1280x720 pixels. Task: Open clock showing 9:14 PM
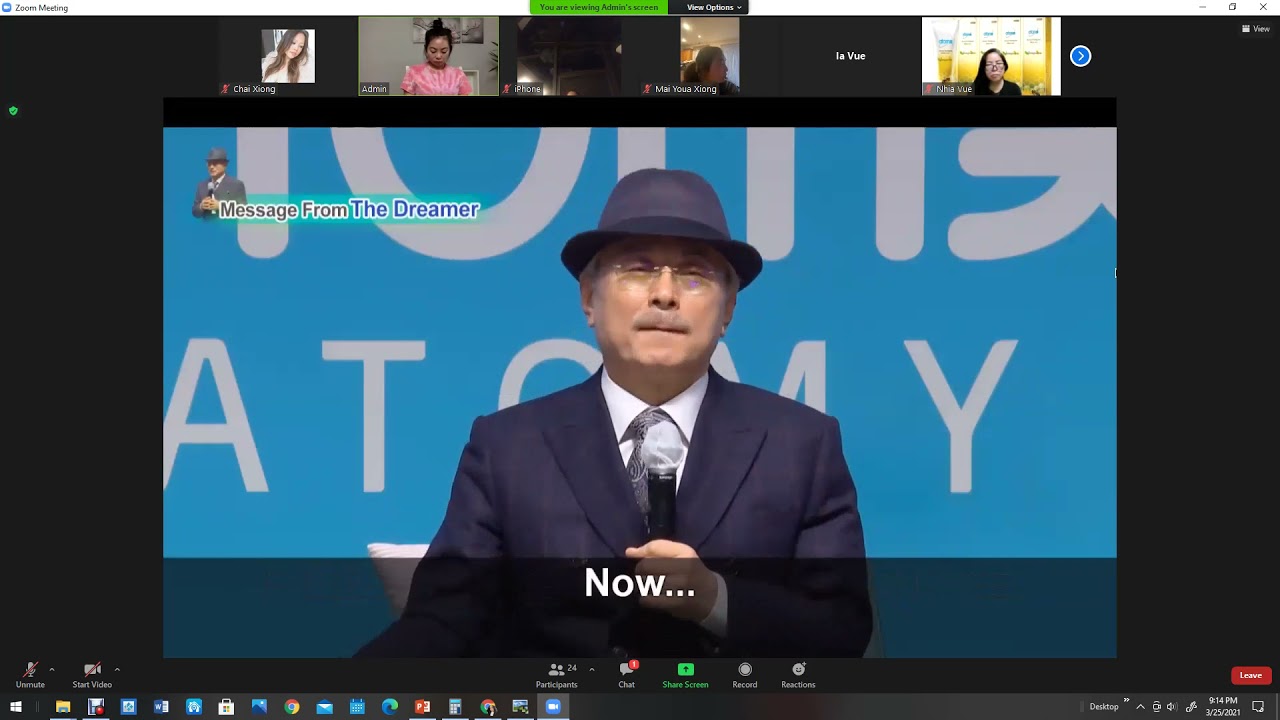[1223, 707]
